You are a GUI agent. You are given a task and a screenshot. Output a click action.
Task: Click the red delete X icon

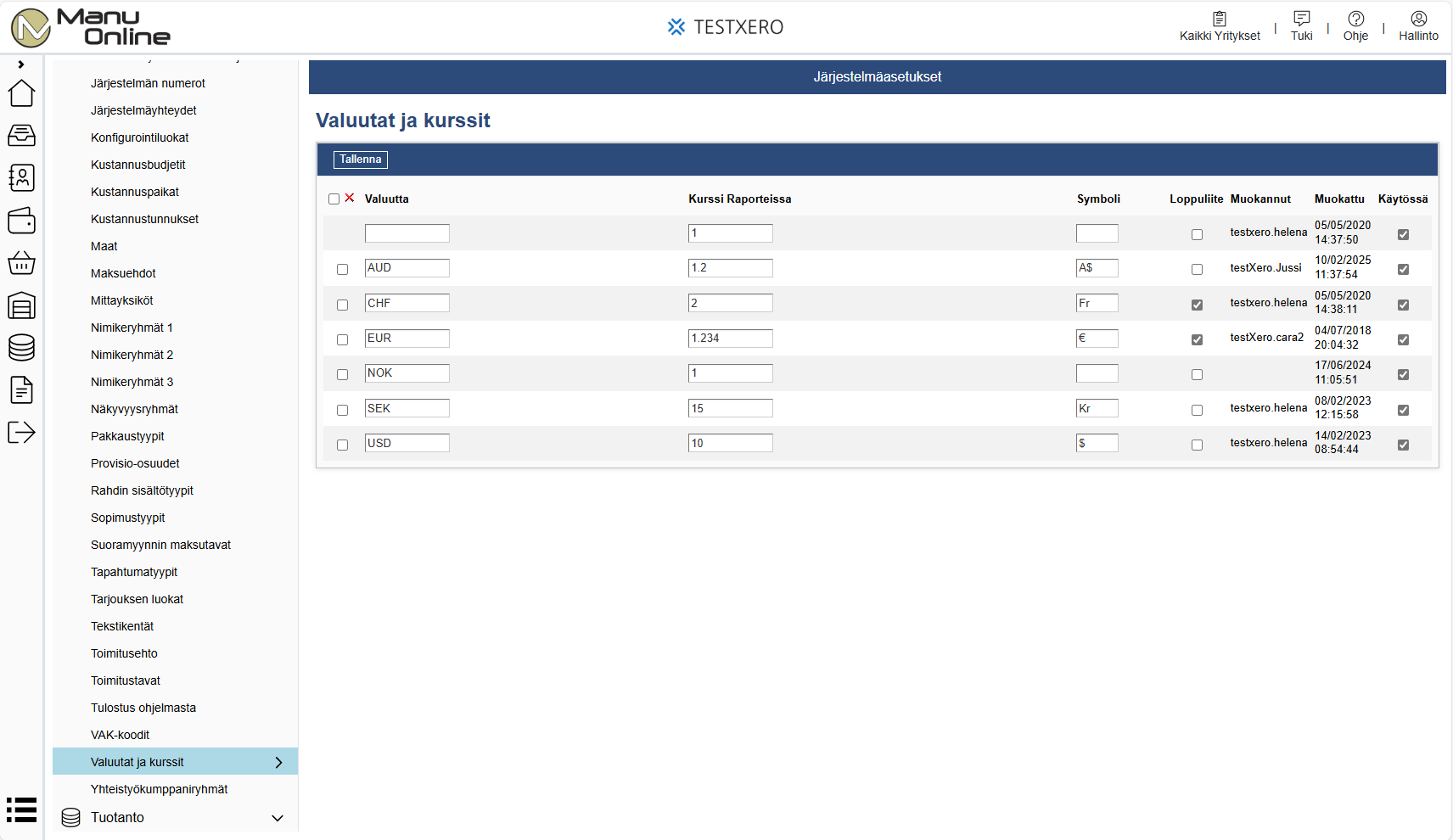coord(350,198)
